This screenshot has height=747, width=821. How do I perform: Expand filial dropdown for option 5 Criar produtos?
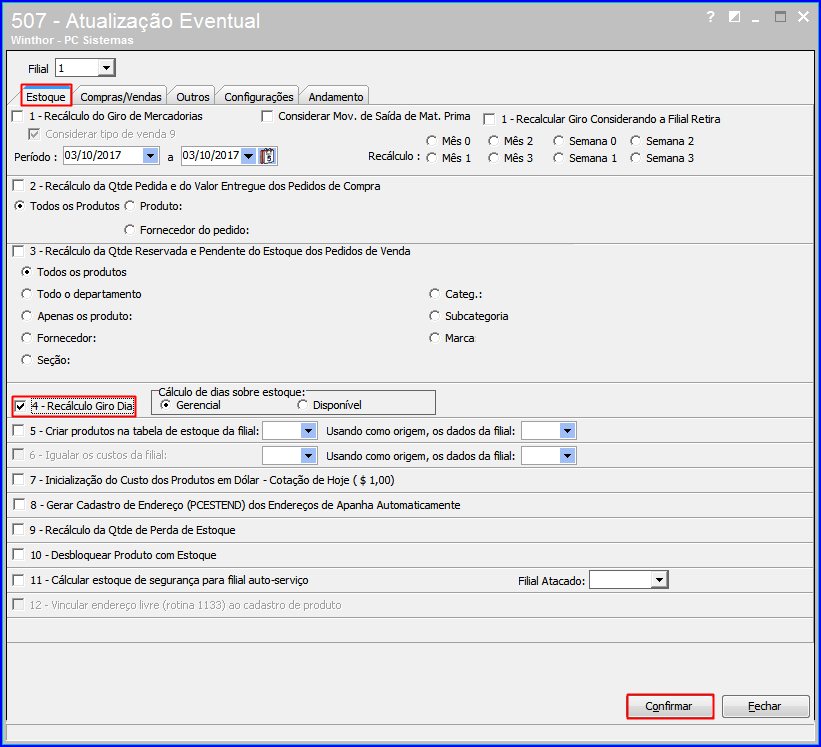[308, 431]
